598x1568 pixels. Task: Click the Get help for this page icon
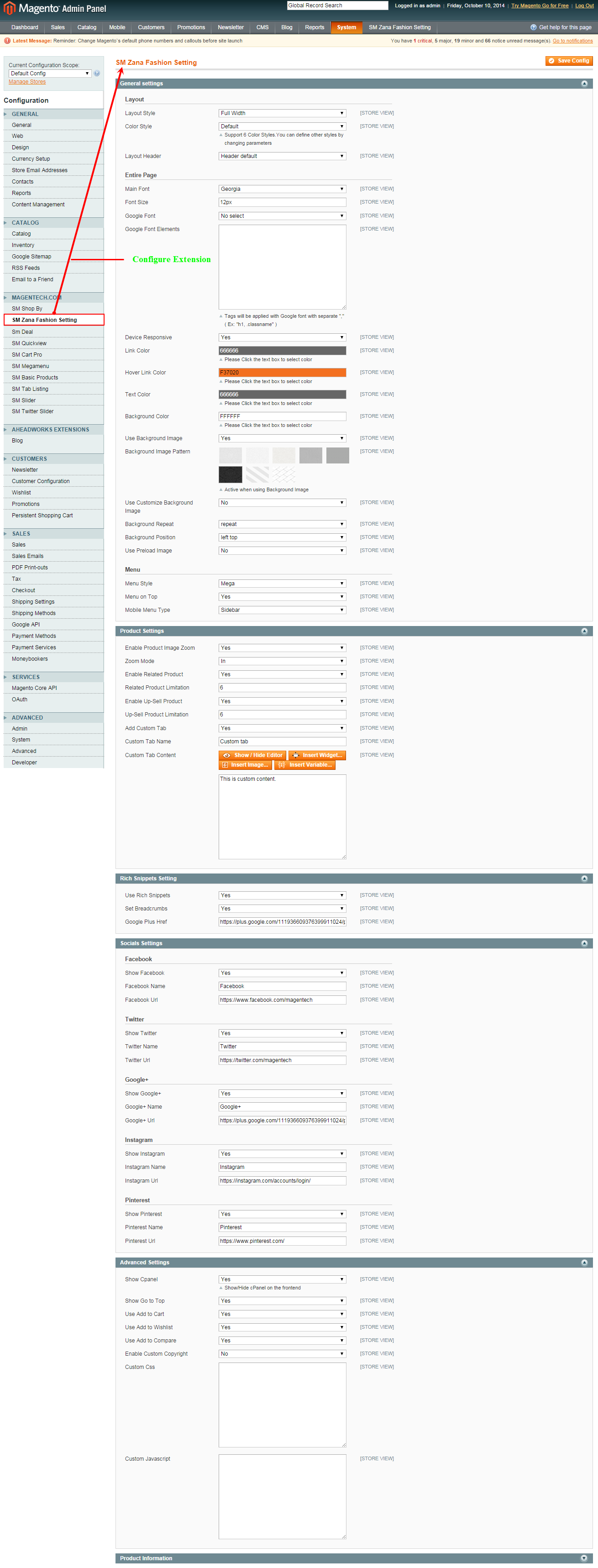(x=534, y=27)
